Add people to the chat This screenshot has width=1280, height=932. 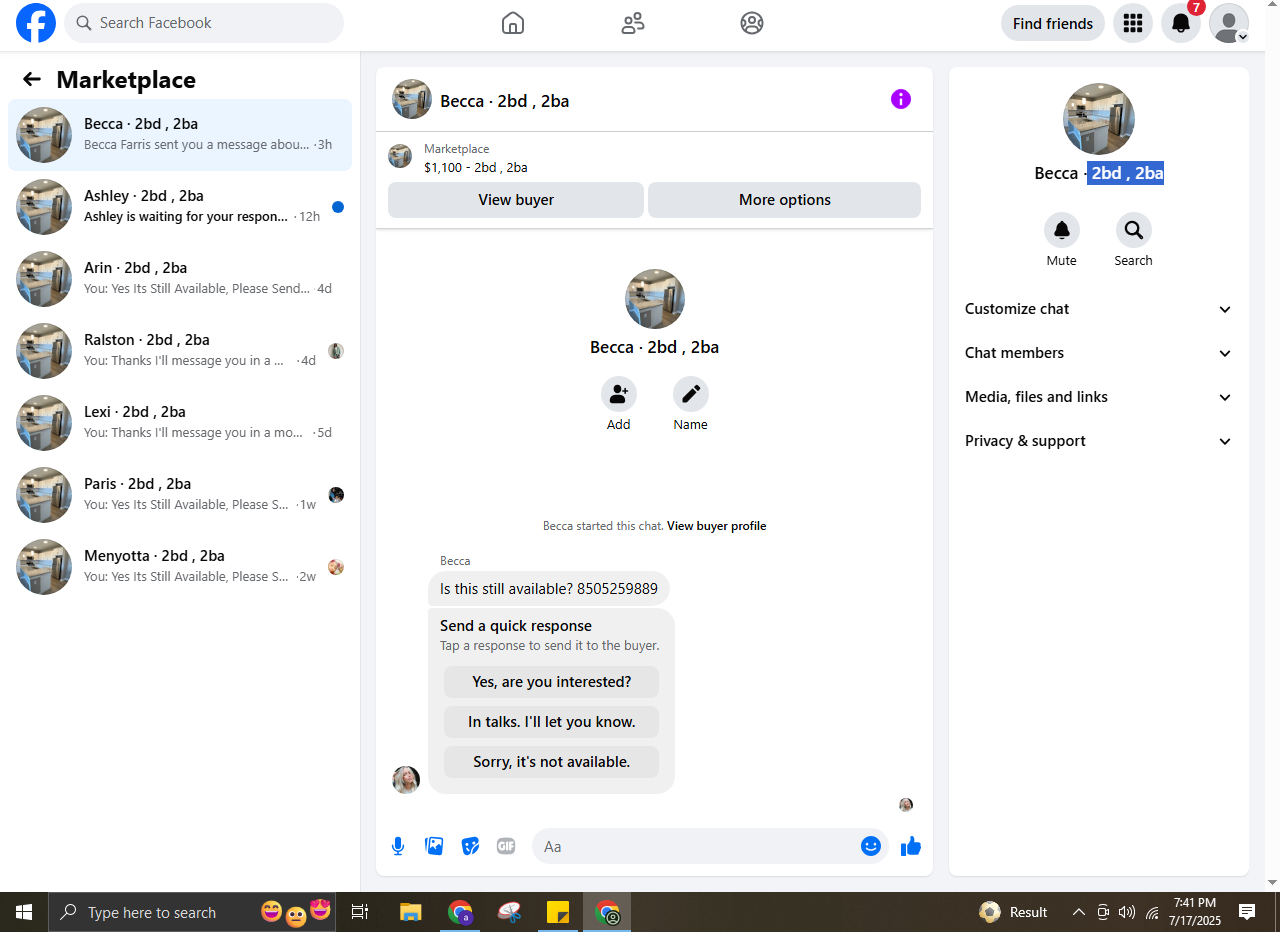(619, 394)
